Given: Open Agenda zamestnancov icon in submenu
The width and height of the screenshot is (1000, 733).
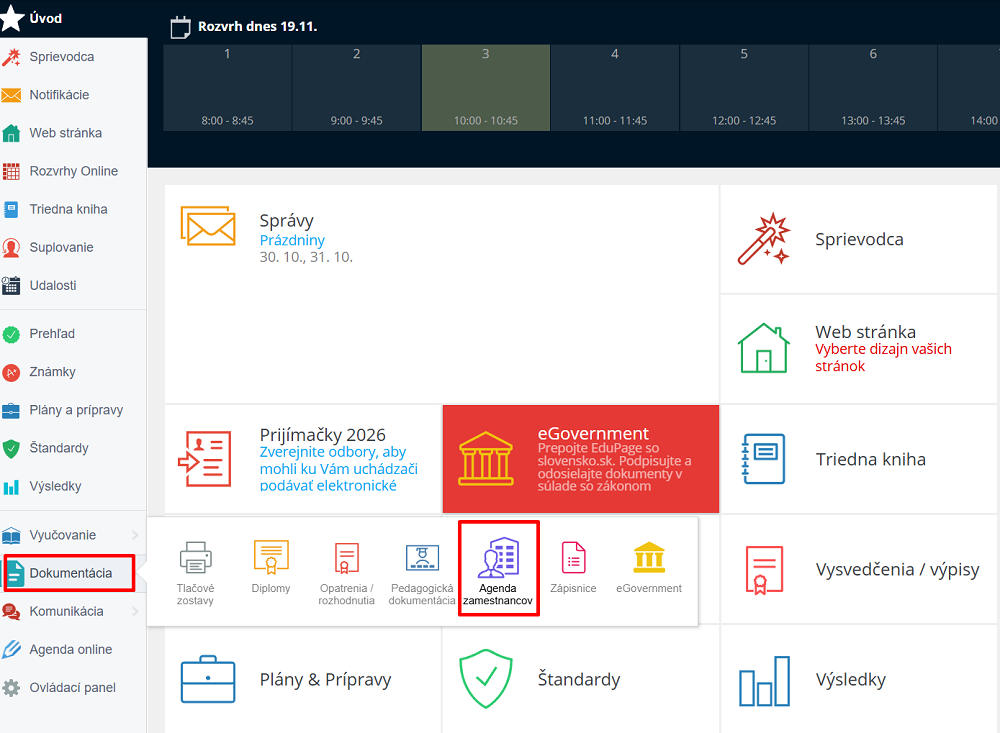Looking at the screenshot, I should [x=498, y=558].
